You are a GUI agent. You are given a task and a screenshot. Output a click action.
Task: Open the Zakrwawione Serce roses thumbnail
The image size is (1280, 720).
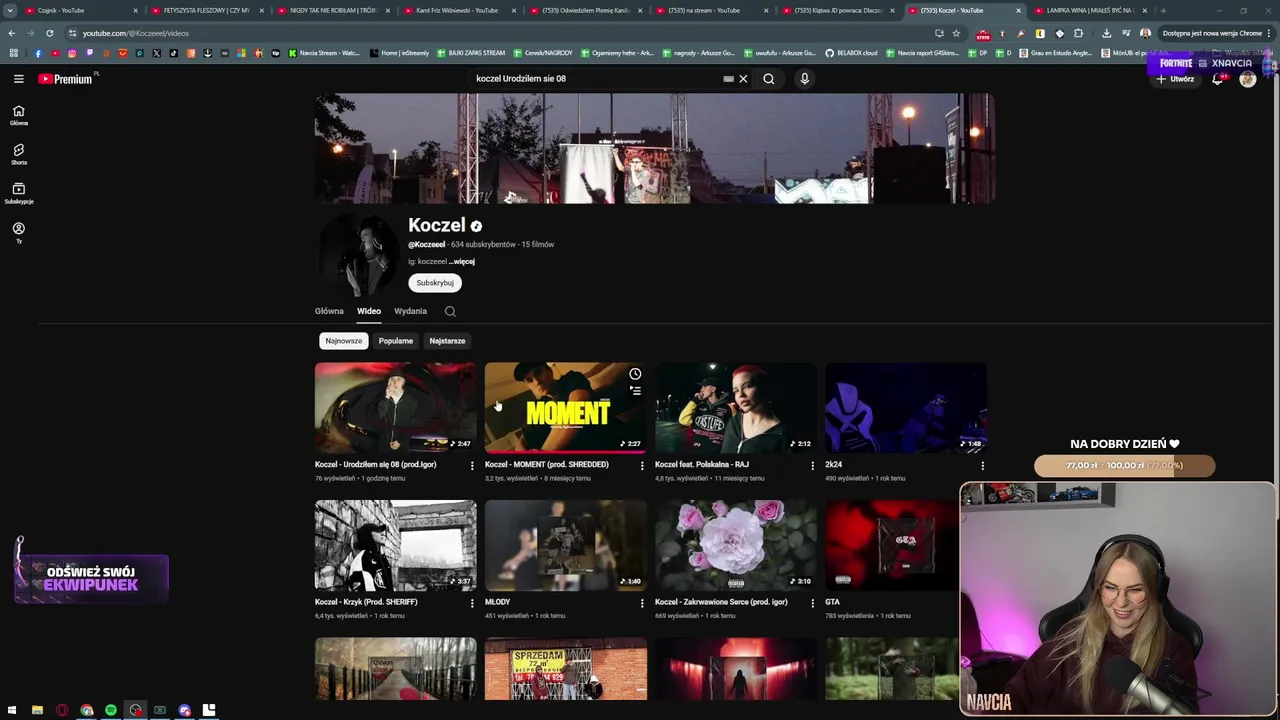click(x=736, y=545)
